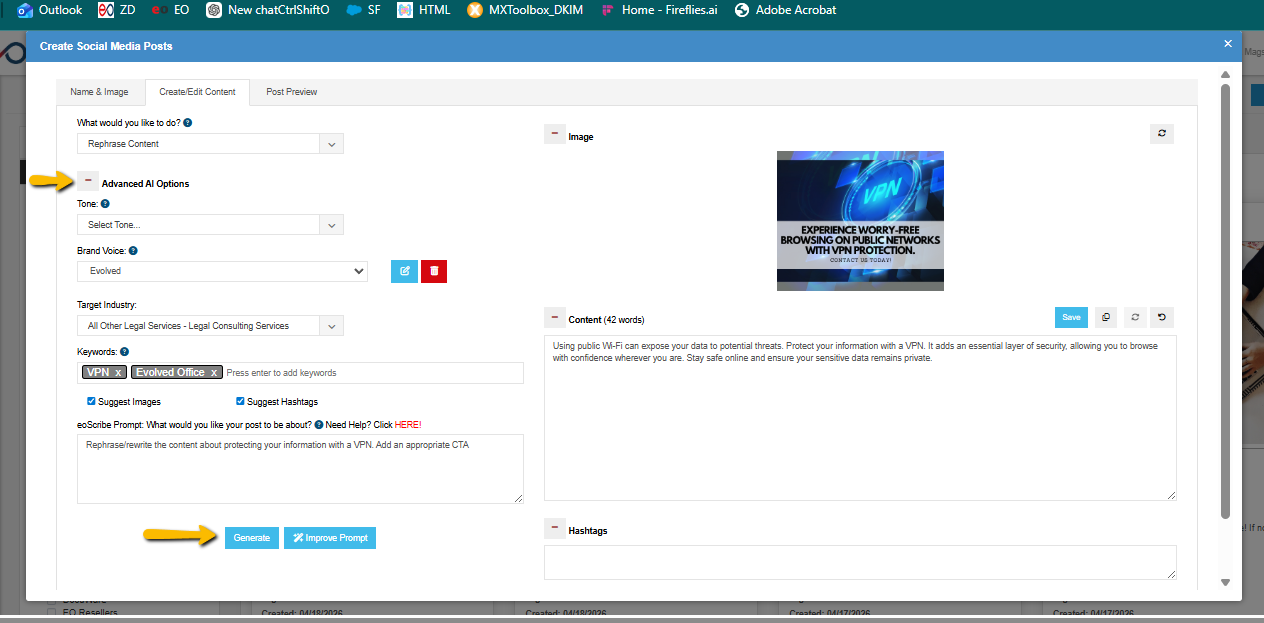Save the content text
The height and width of the screenshot is (623, 1264).
1071,317
